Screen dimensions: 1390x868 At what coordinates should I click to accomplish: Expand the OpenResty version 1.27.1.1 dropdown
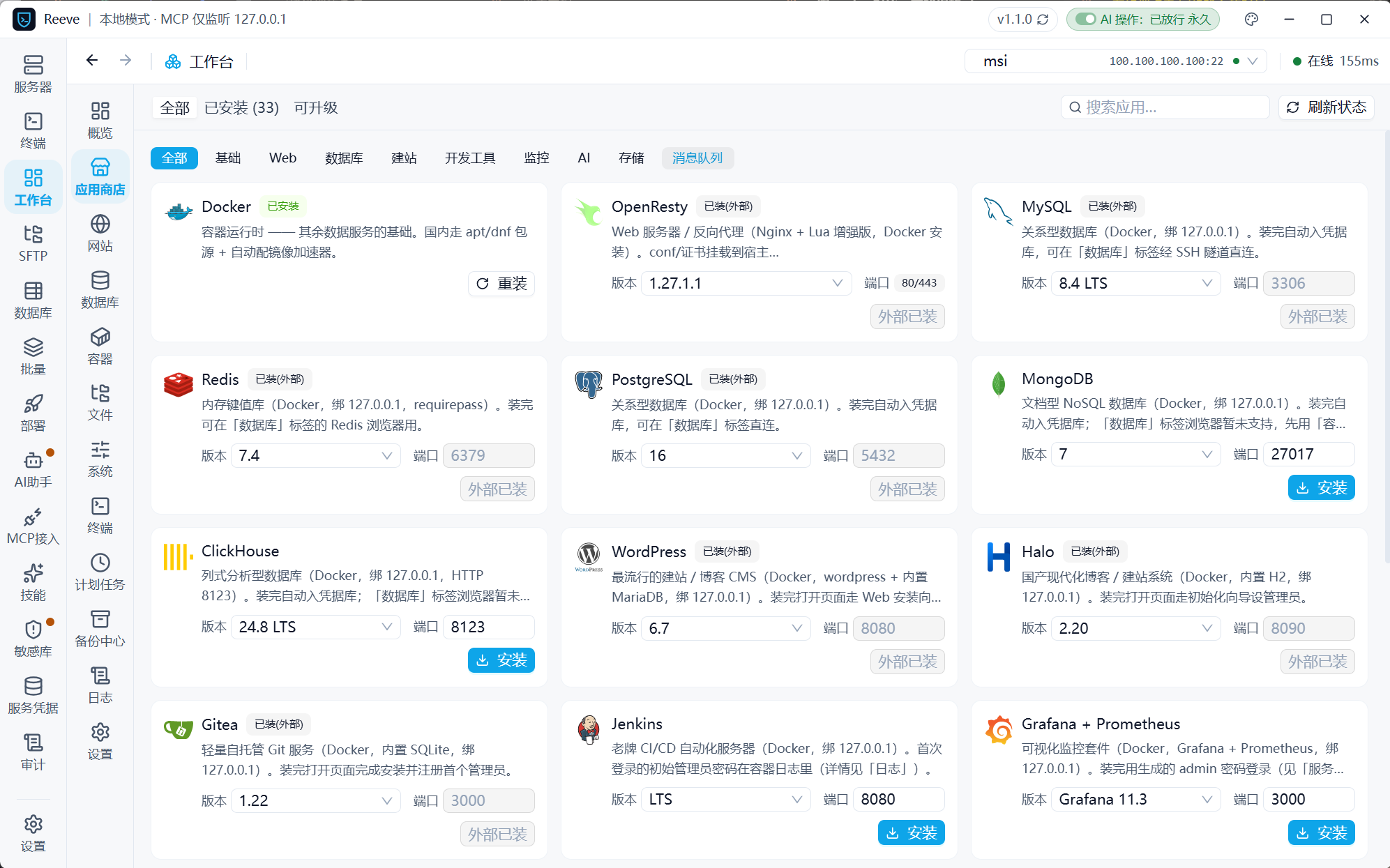pos(746,283)
